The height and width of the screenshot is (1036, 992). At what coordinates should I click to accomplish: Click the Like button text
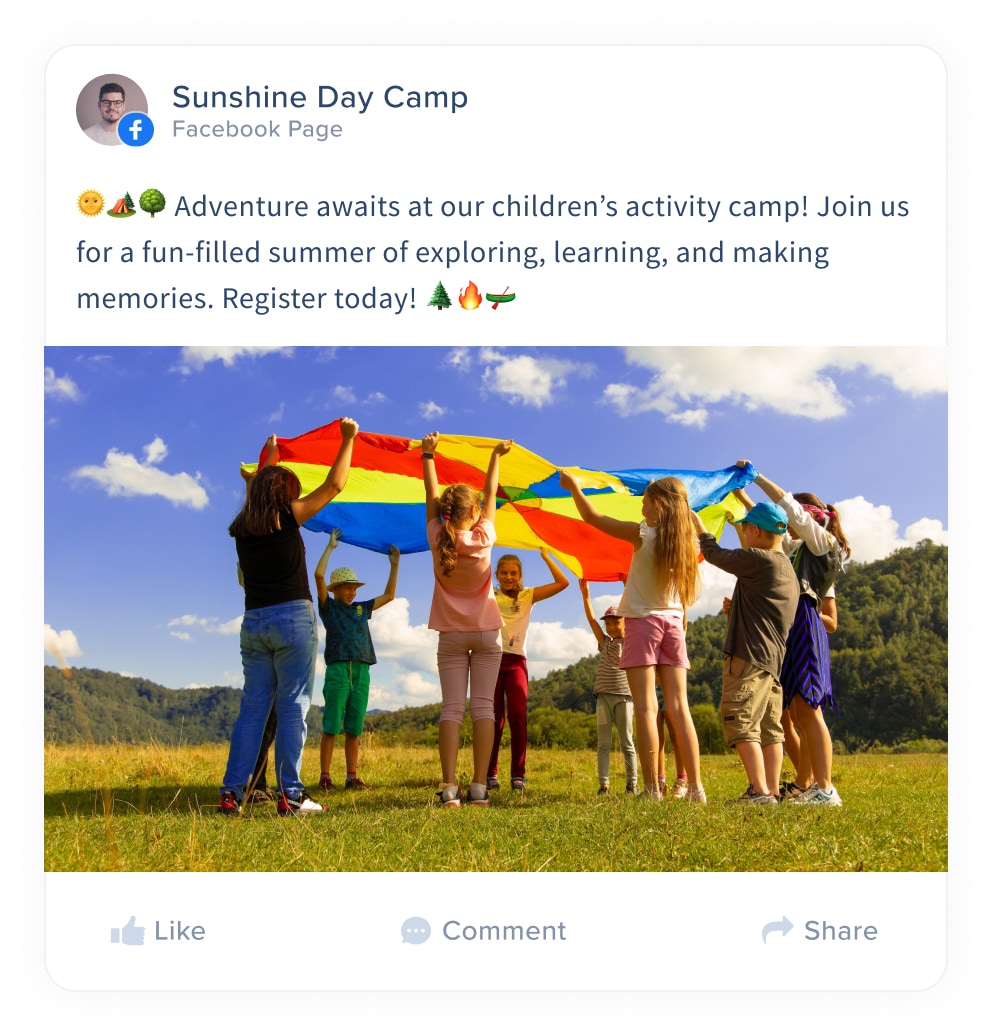(180, 930)
